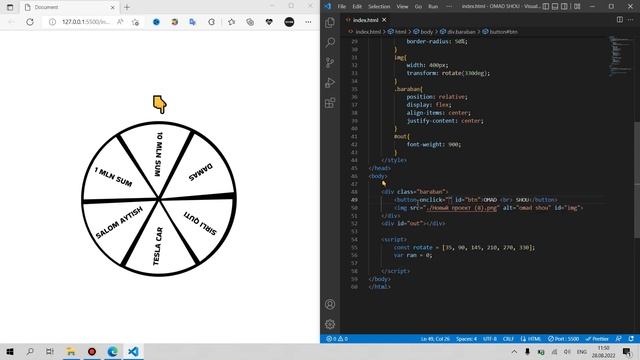Screen dimensions: 640x360
Task: Click the minimap in the editor
Action: point(620,55)
